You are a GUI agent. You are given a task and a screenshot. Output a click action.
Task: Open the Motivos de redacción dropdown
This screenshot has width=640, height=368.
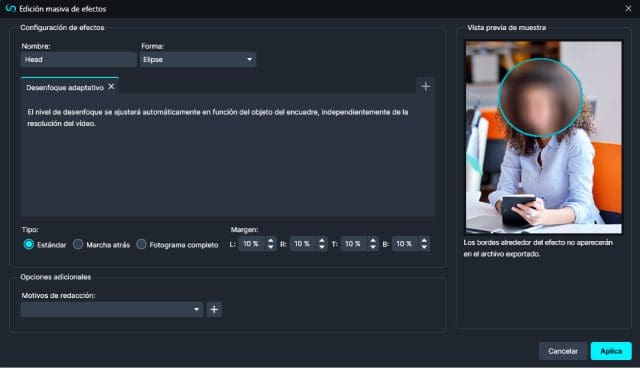click(x=112, y=309)
